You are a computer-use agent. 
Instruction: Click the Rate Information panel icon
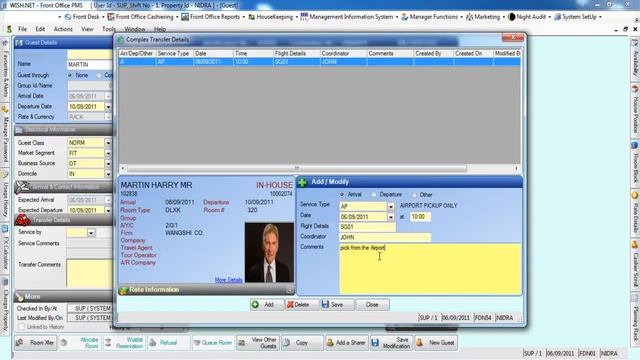coord(123,290)
